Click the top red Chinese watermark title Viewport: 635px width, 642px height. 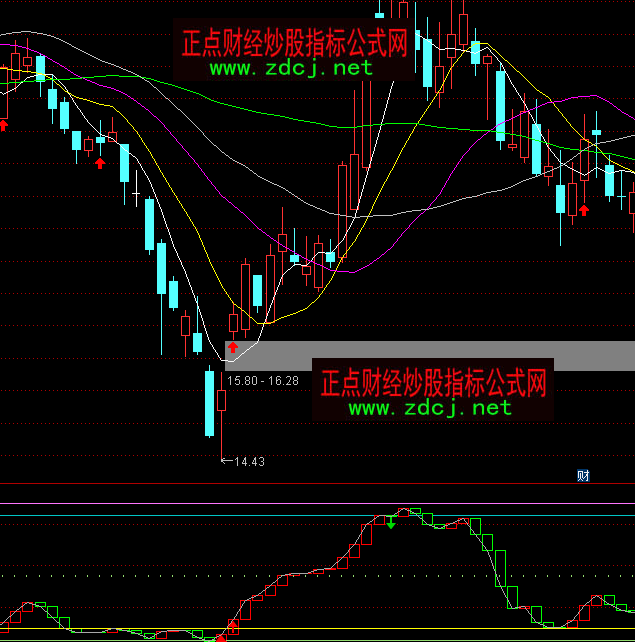coord(294,42)
